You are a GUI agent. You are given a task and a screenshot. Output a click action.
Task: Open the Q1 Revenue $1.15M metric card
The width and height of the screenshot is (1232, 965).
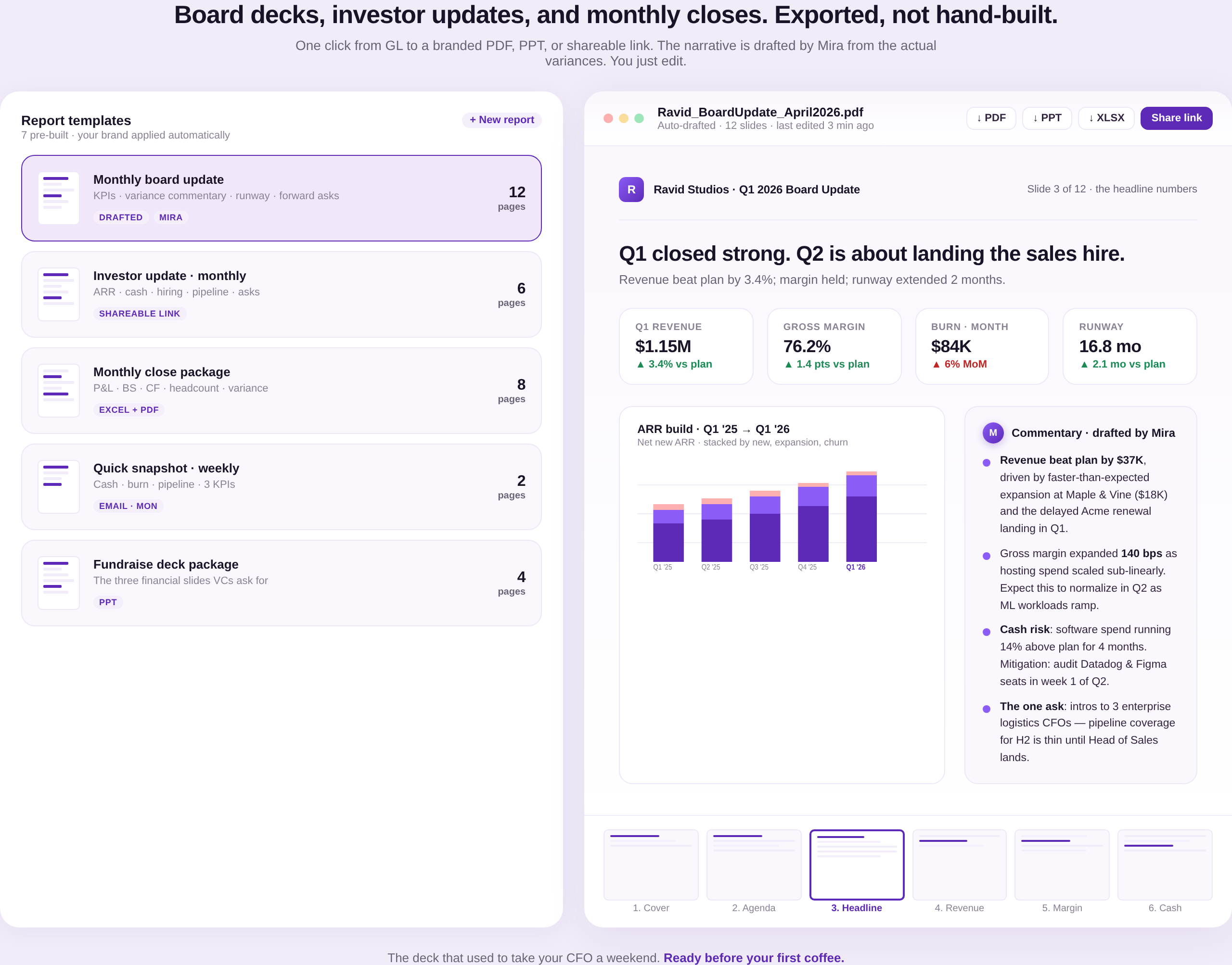686,346
